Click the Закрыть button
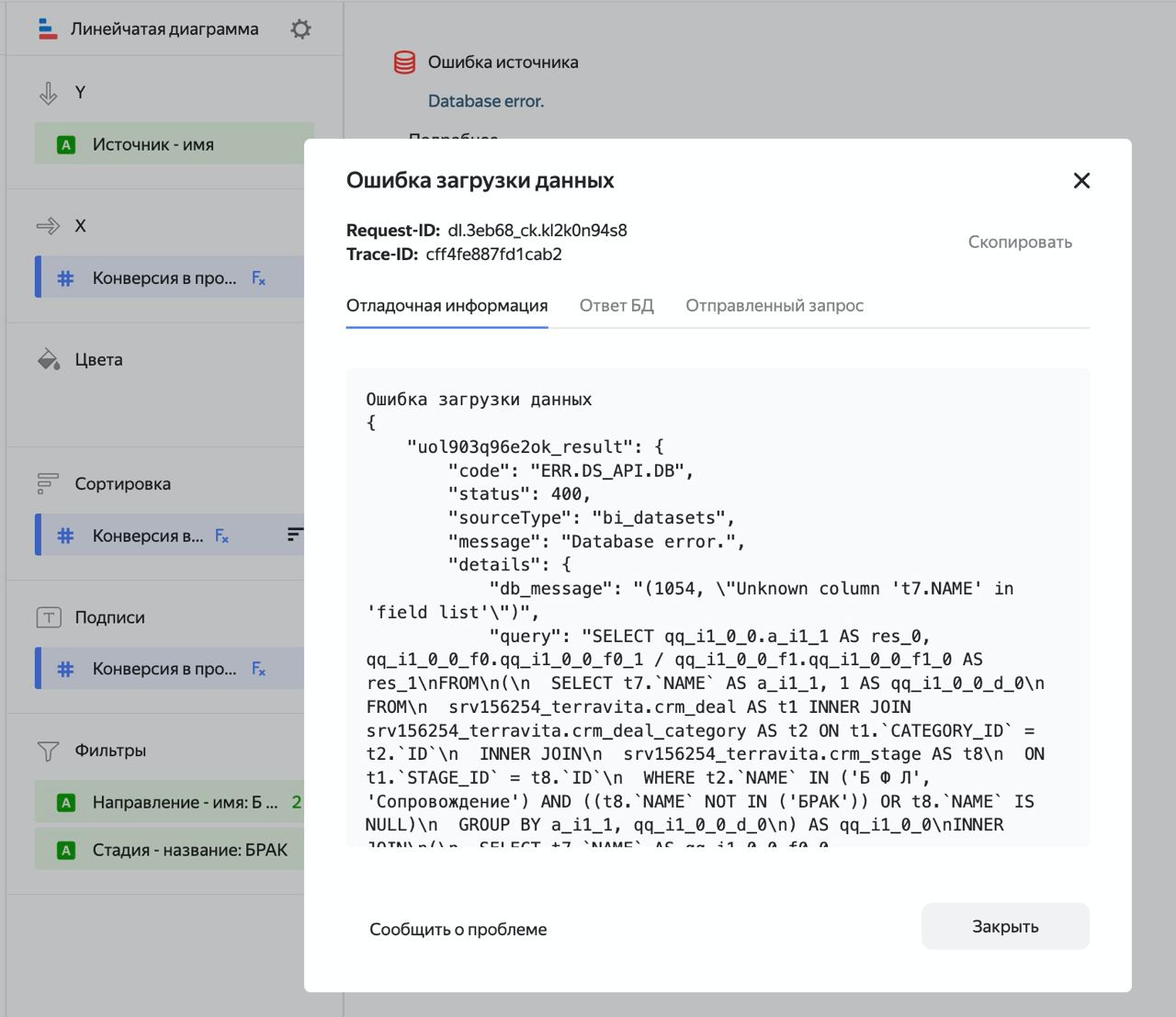This screenshot has width=1176, height=1017. pyautogui.click(x=1005, y=926)
